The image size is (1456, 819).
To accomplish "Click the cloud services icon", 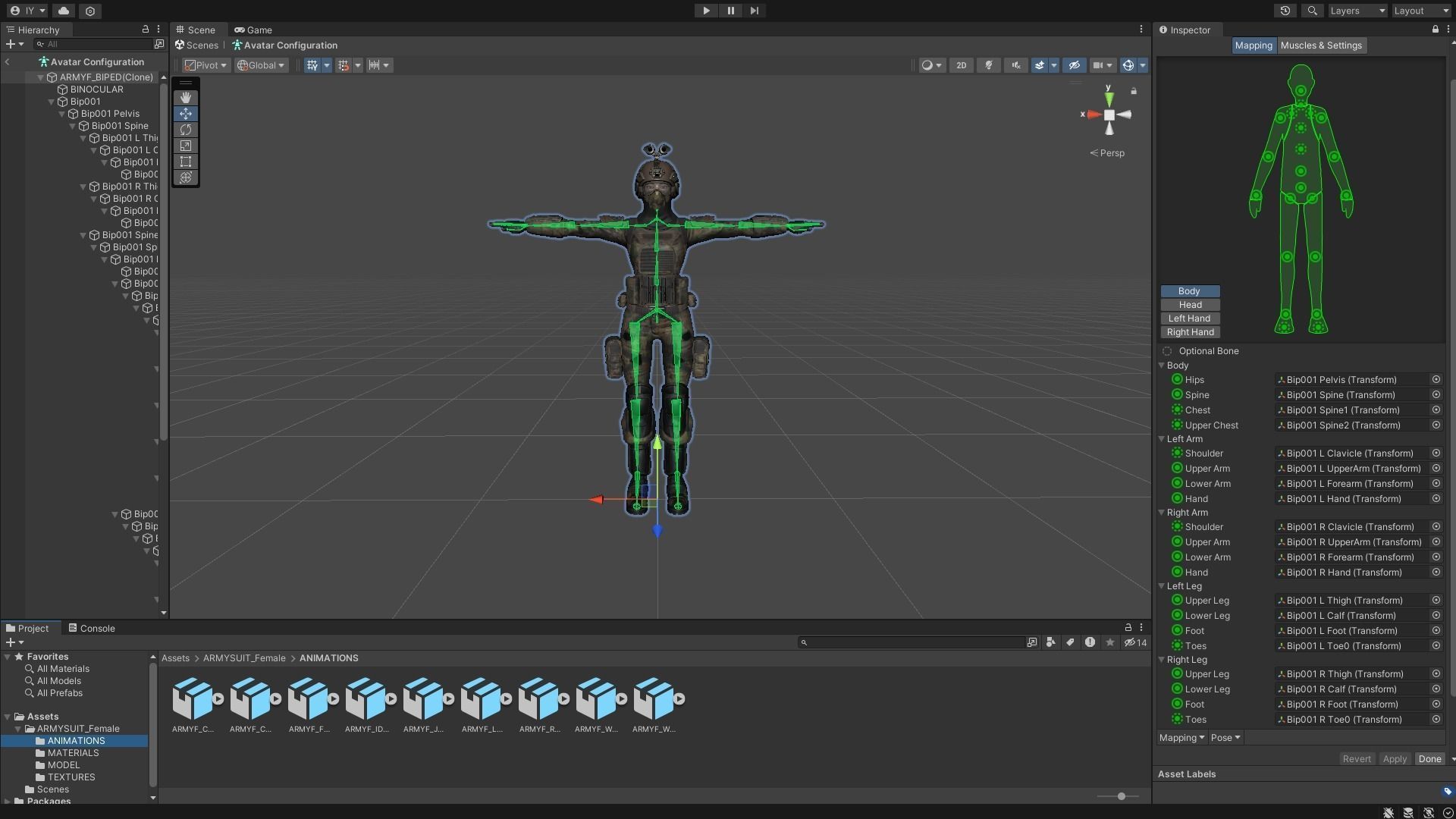I will (x=64, y=11).
